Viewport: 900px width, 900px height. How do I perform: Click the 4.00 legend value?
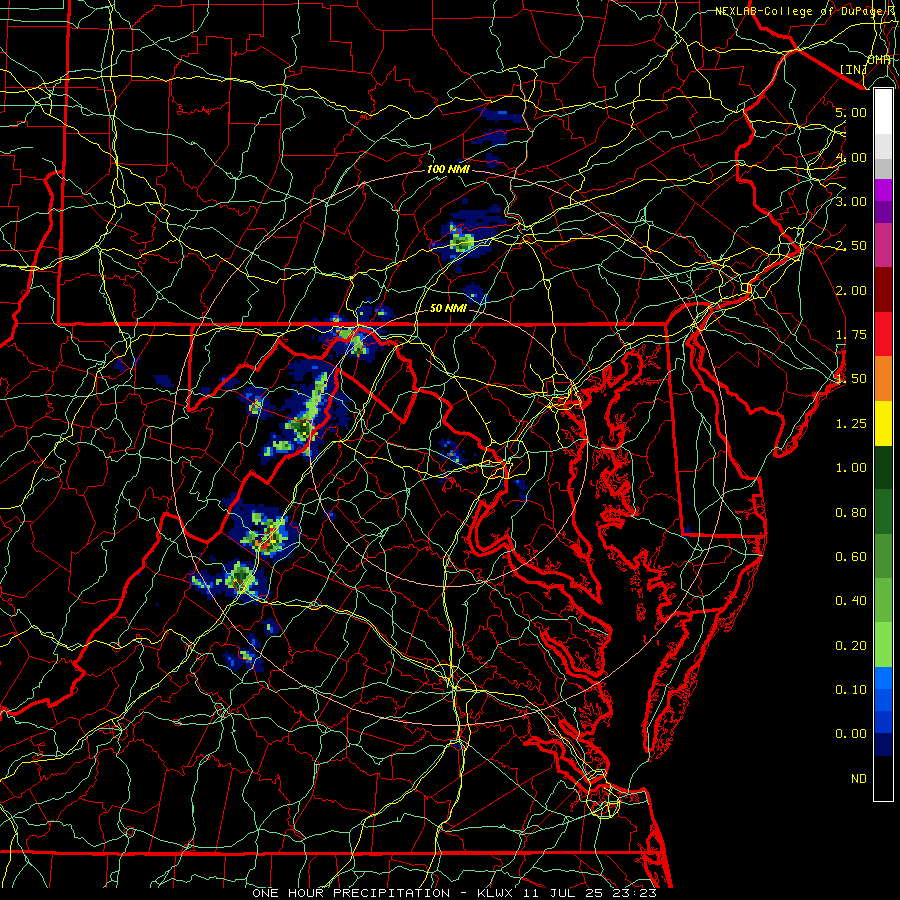point(851,157)
